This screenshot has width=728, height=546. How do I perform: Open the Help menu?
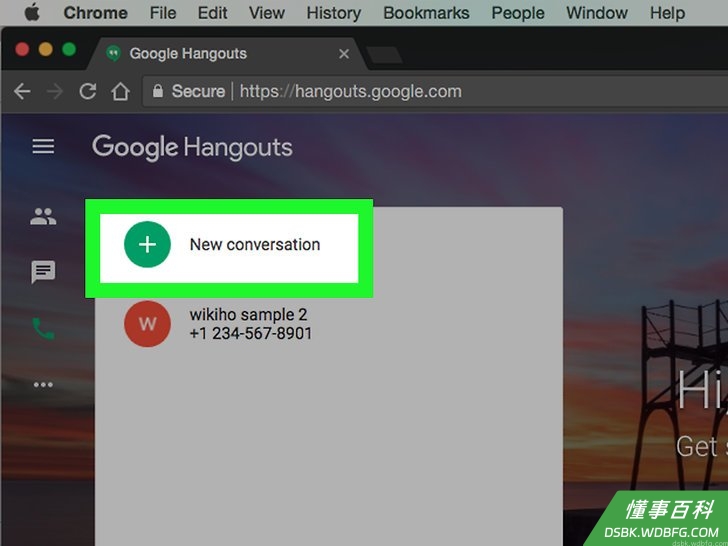(x=667, y=13)
